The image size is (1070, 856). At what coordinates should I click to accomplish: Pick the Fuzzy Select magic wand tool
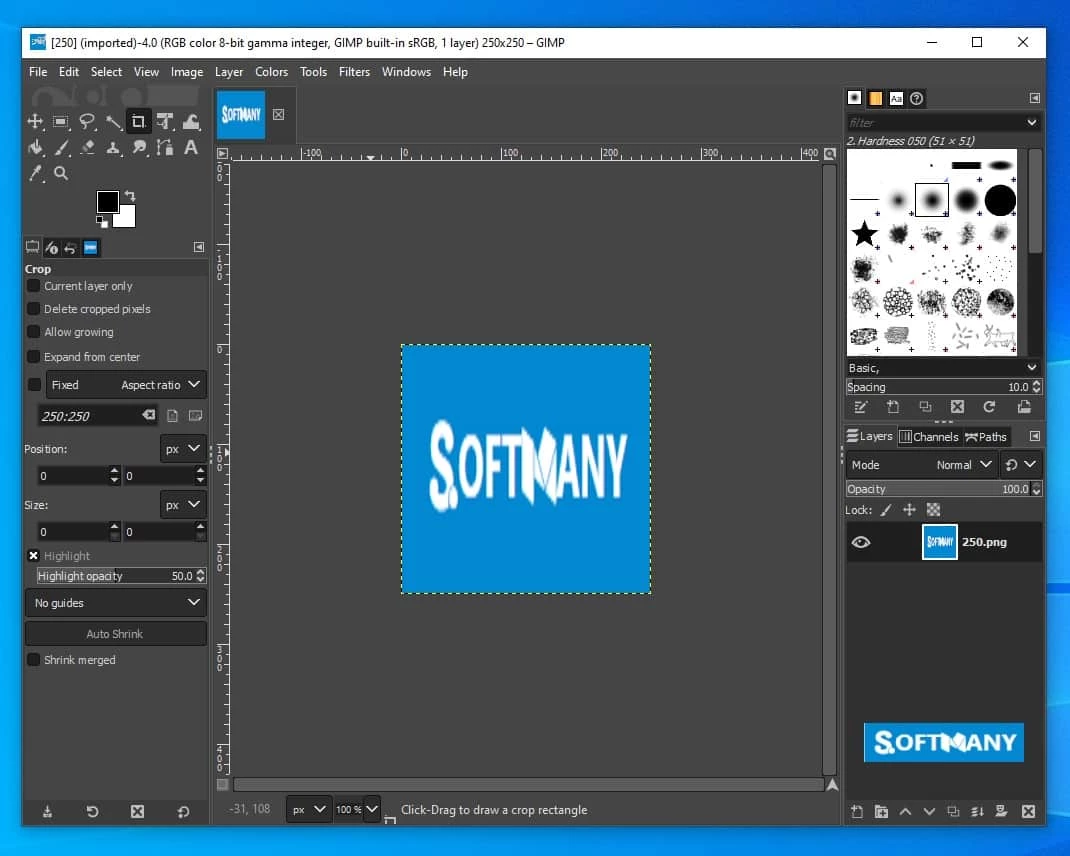(114, 122)
